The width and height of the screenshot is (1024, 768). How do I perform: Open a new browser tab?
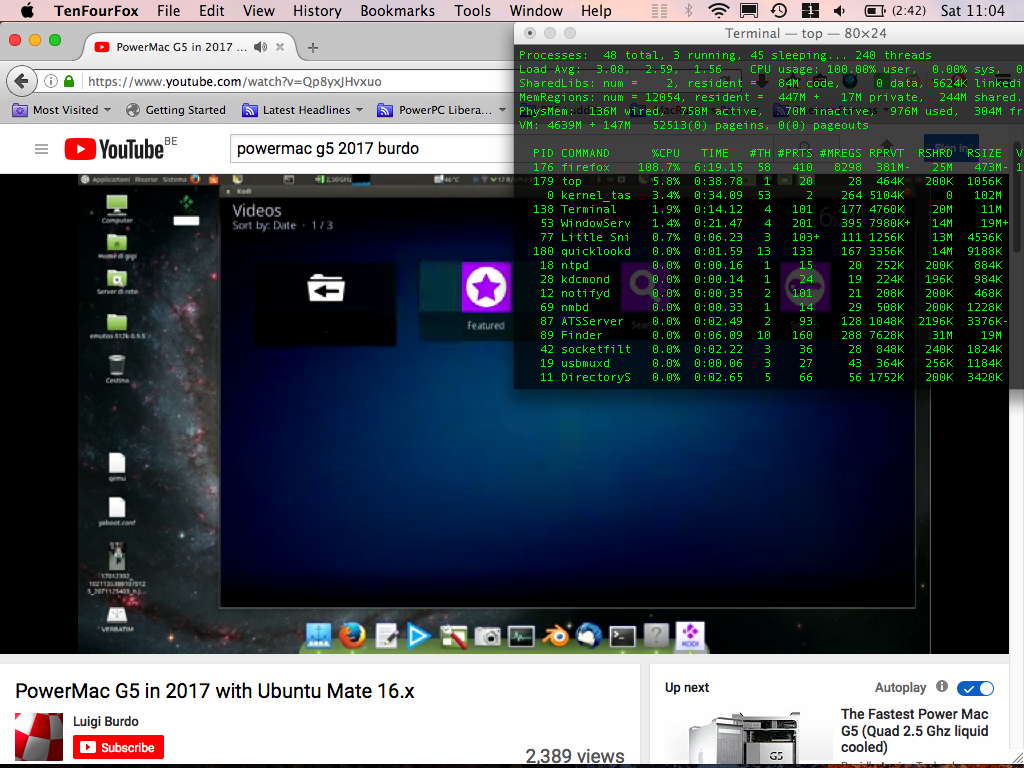coord(313,48)
